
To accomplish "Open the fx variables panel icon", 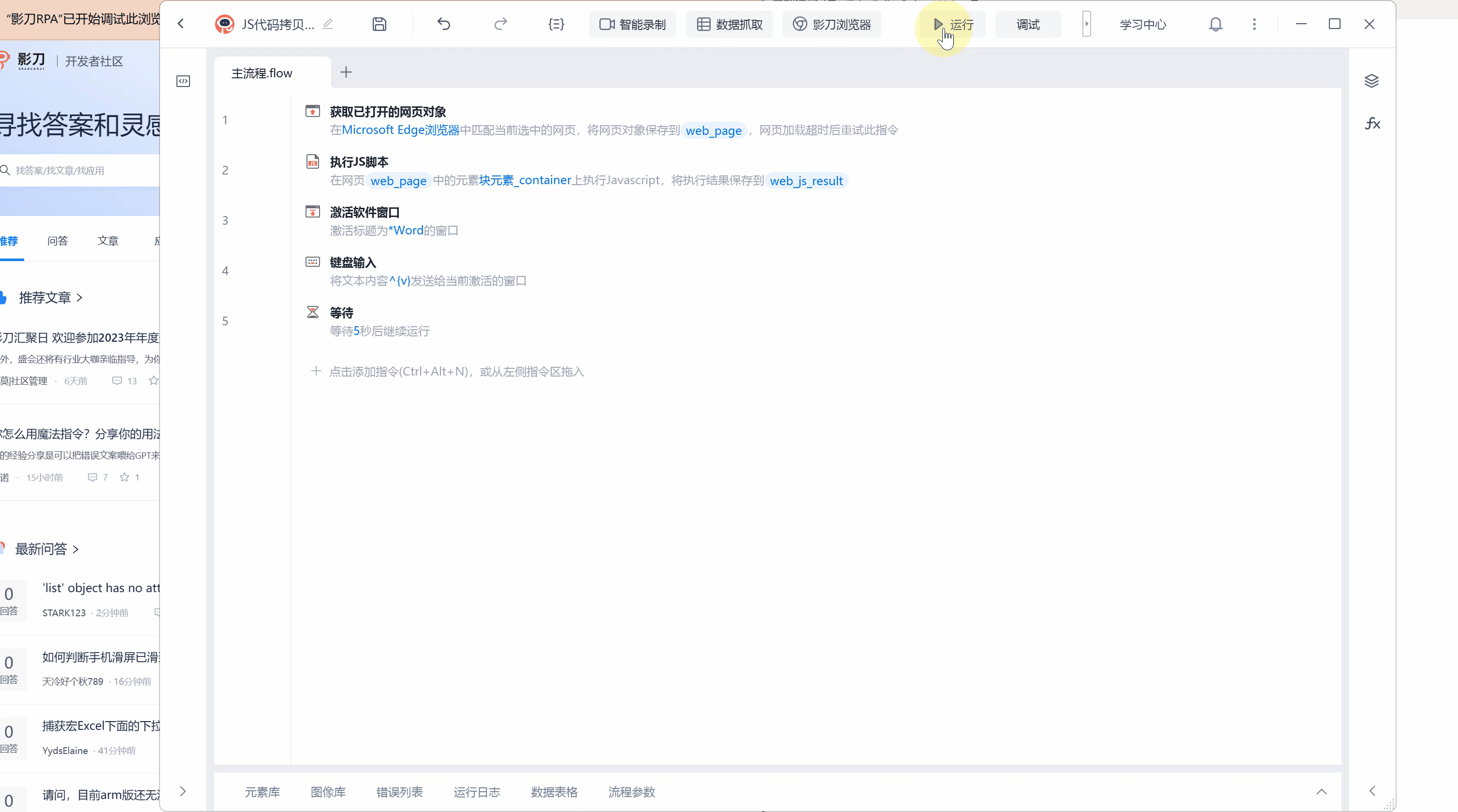I will tap(1372, 123).
